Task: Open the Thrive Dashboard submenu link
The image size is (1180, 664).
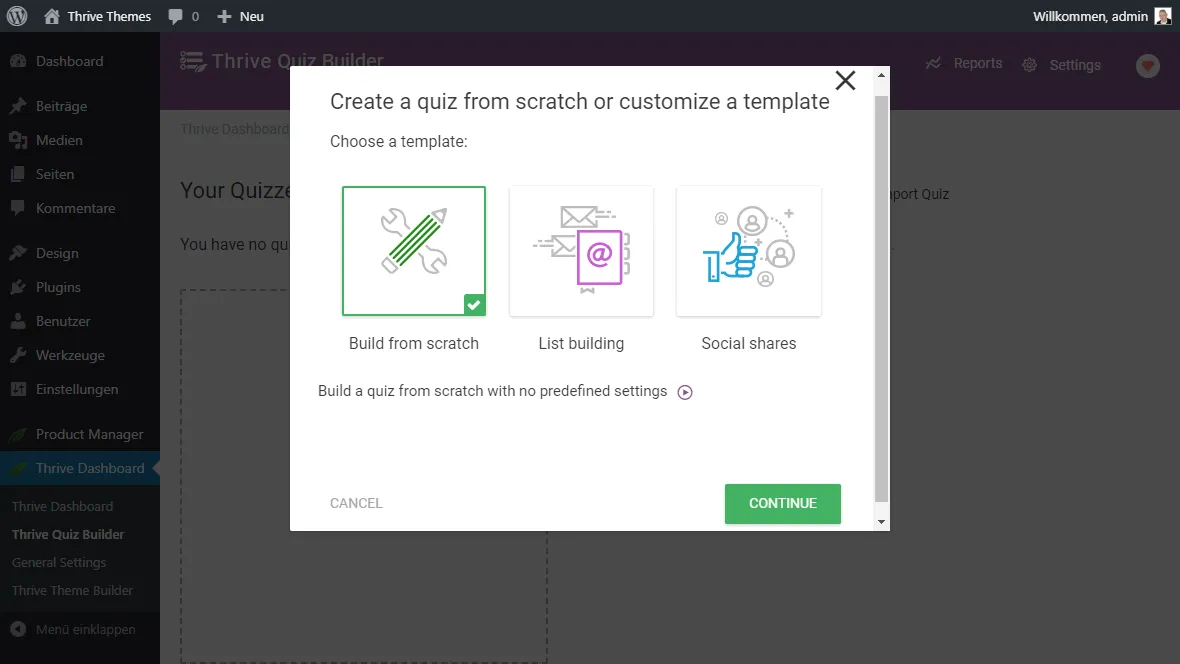Action: (62, 507)
